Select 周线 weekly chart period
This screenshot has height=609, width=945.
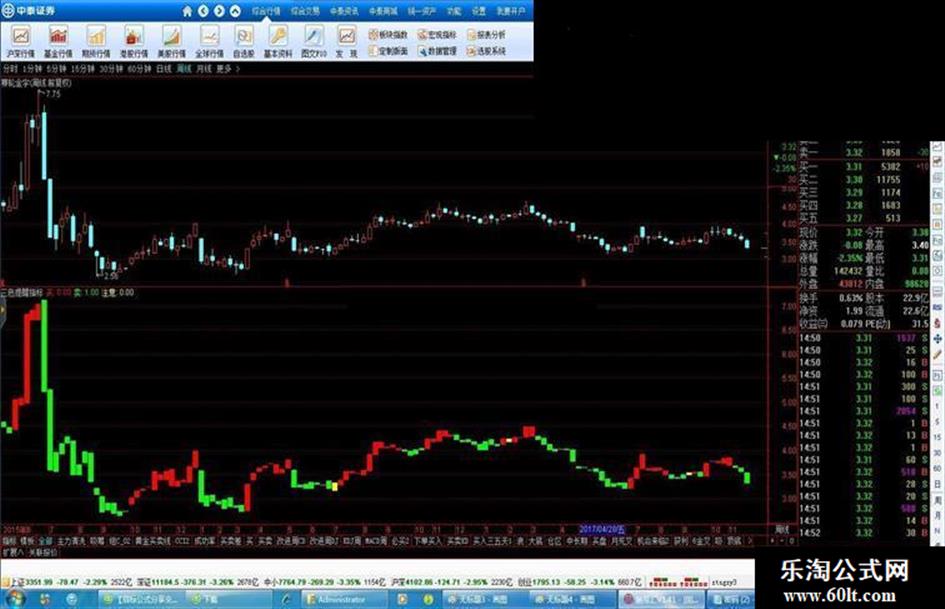[x=184, y=69]
